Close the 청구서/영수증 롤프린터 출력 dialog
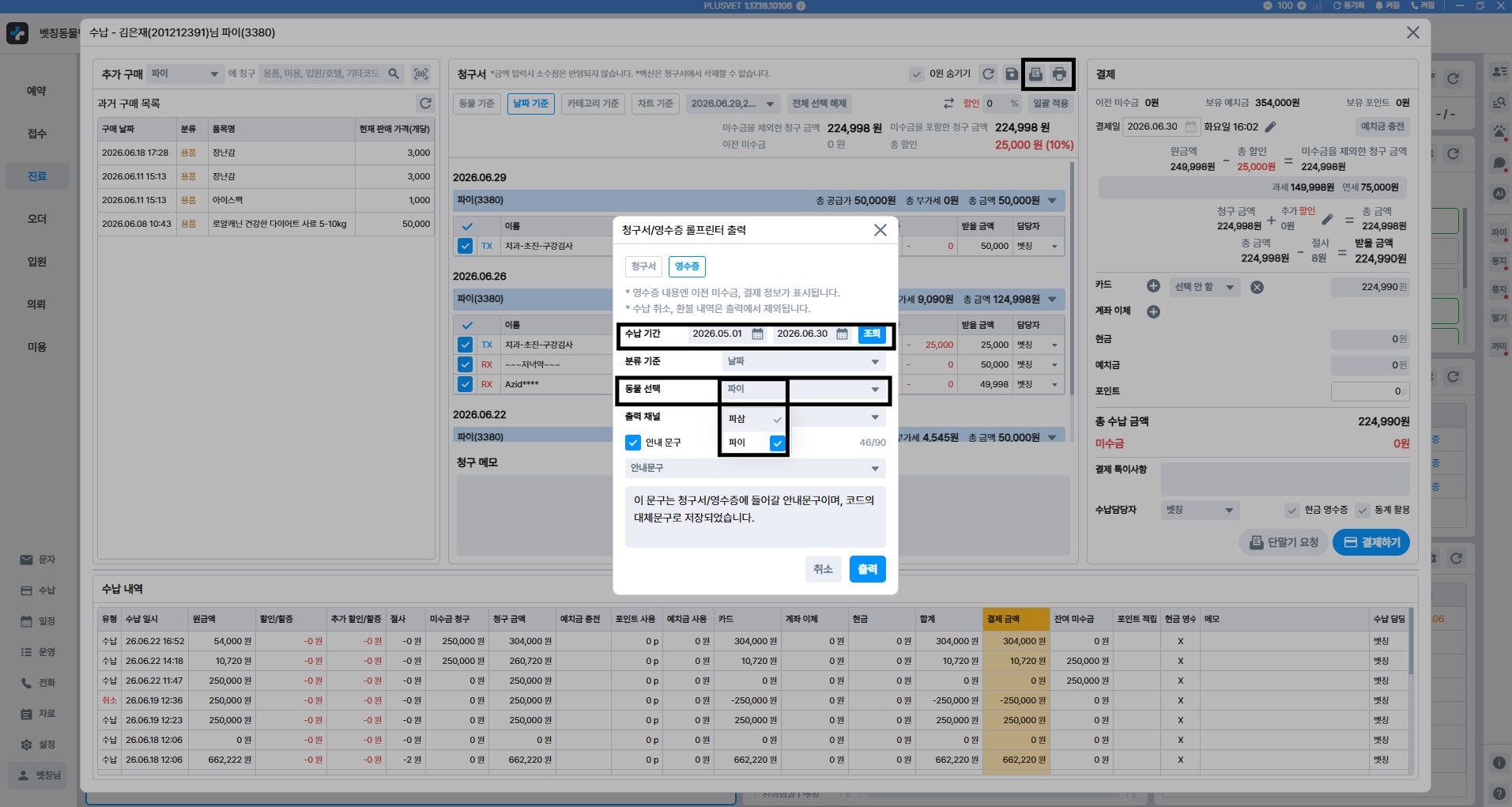This screenshot has height=807, width=1512. 880,230
